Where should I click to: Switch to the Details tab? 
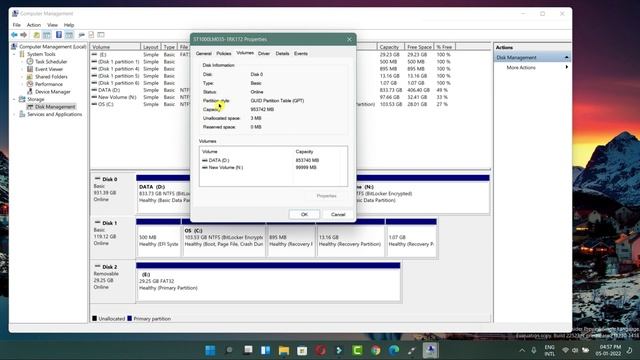[282, 53]
